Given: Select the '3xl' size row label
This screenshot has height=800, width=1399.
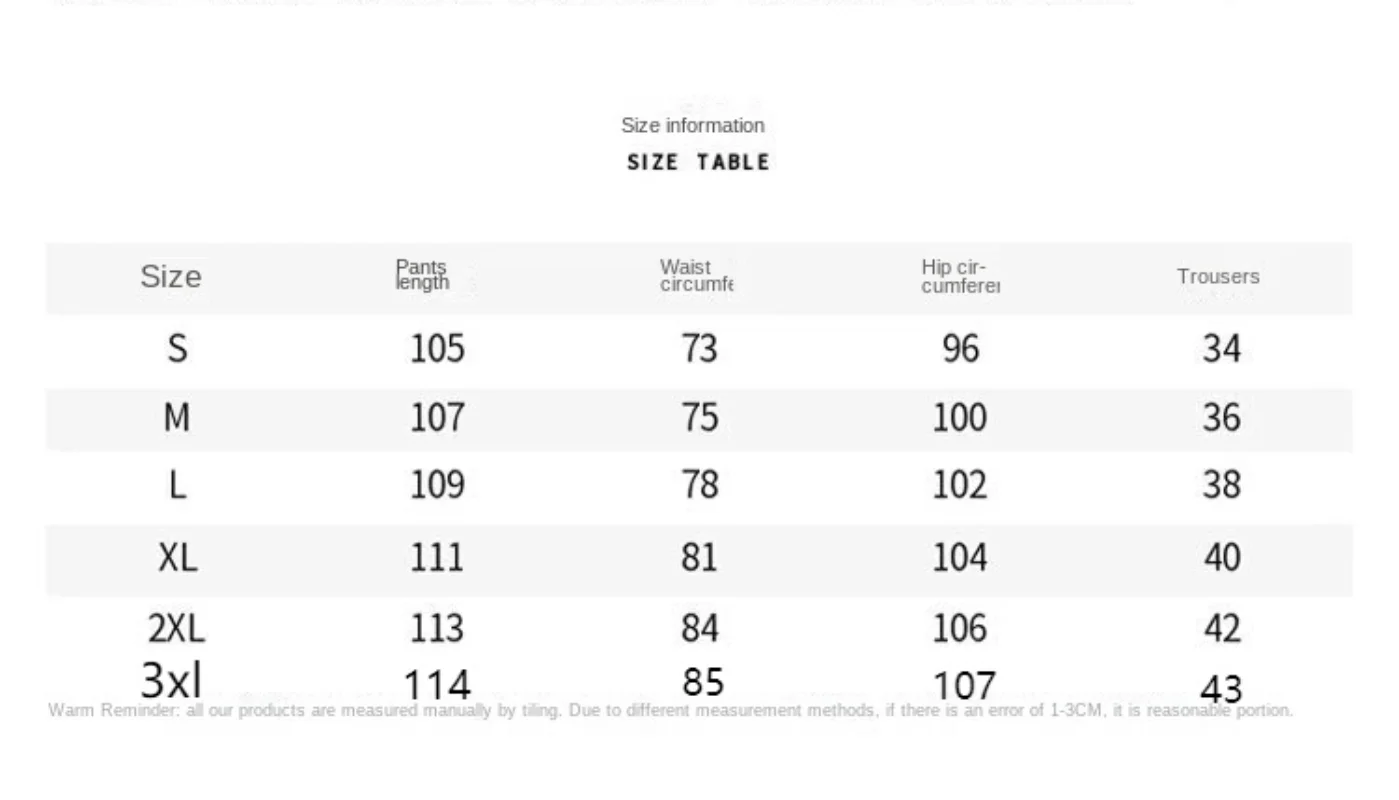Looking at the screenshot, I should click(x=171, y=680).
